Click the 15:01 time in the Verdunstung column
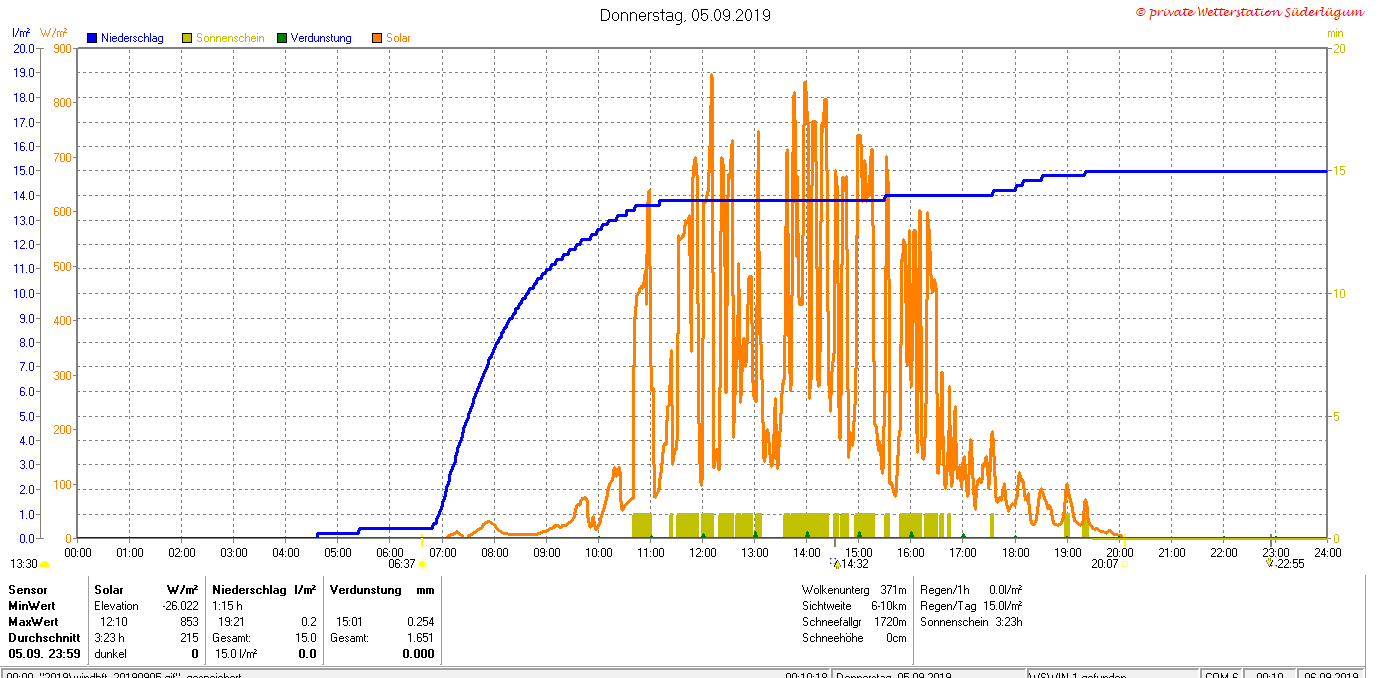The height and width of the screenshot is (678, 1396). click(350, 622)
